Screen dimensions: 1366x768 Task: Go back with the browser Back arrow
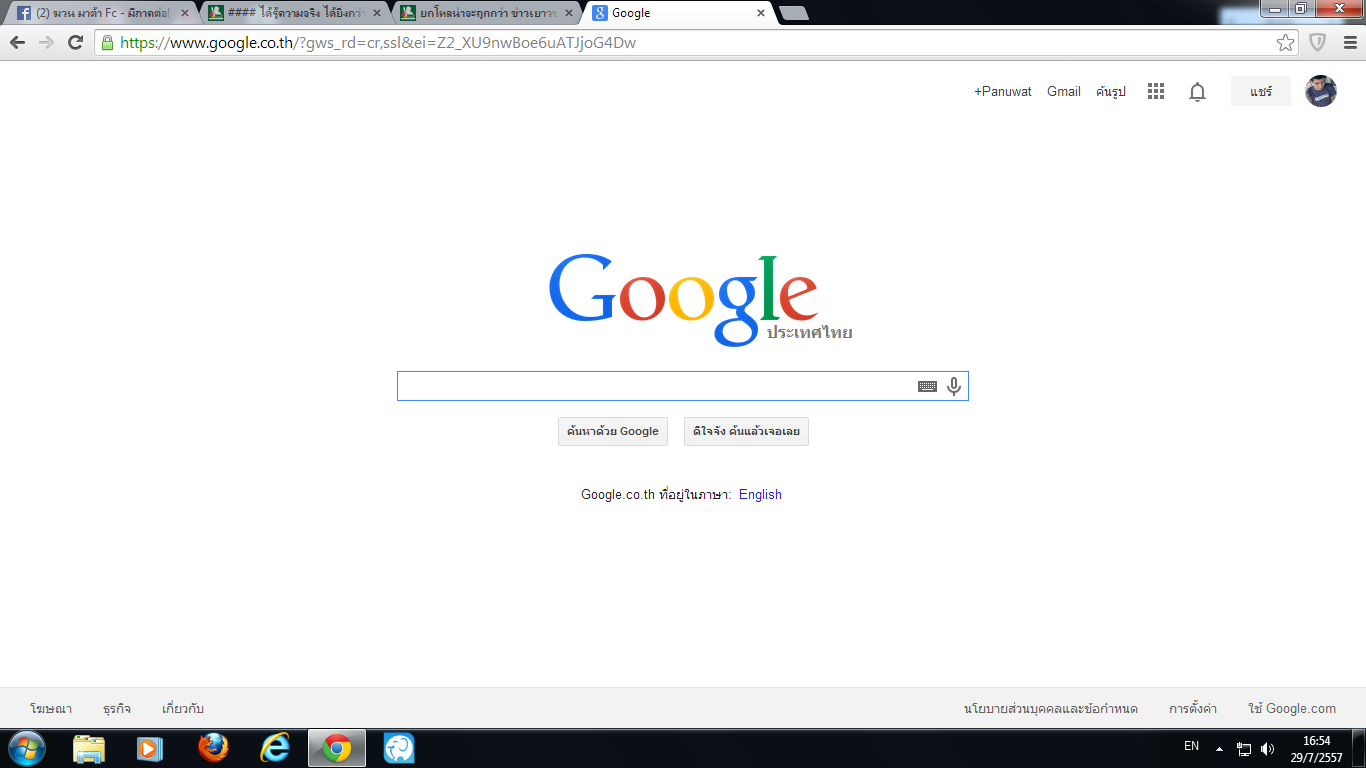[x=17, y=43]
